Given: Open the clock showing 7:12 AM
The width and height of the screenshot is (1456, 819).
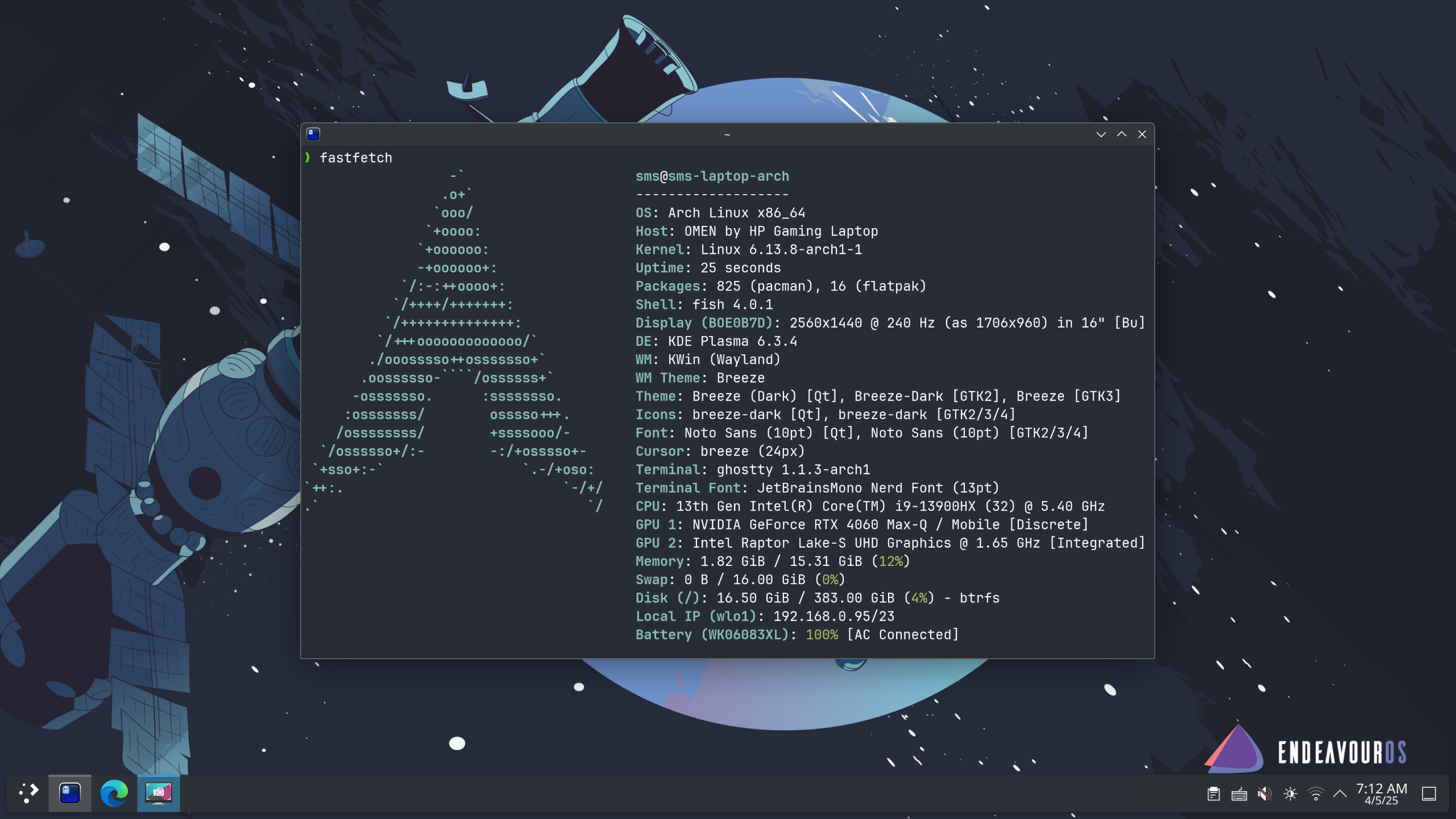Looking at the screenshot, I should [x=1381, y=793].
